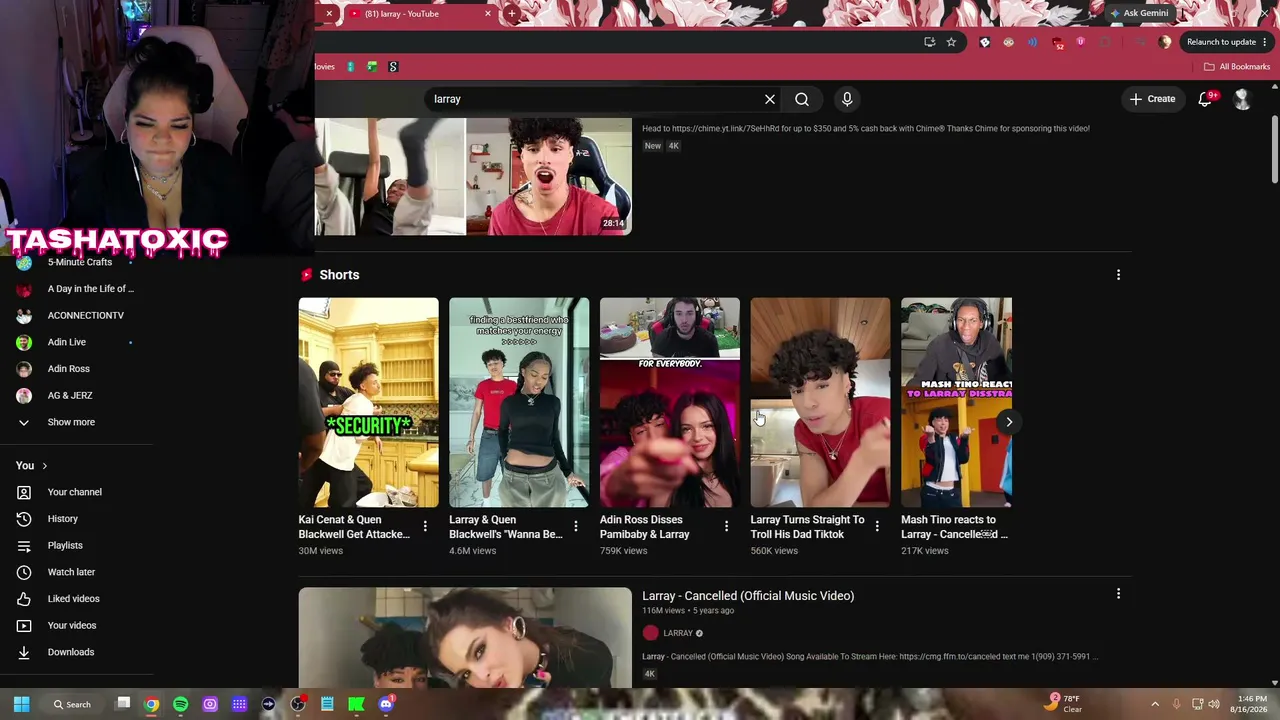Open the green Kick app on taskbar
This screenshot has width=1280, height=720.
tap(356, 704)
